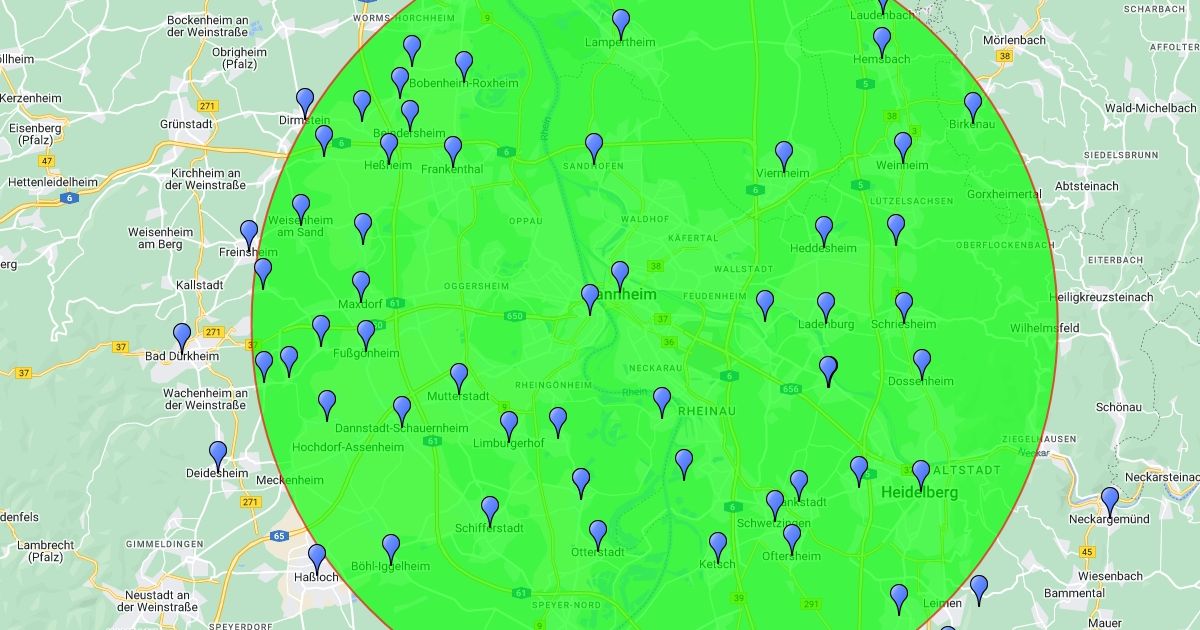Select the Otterstadt map pin
This screenshot has width=1200, height=630.
click(598, 535)
